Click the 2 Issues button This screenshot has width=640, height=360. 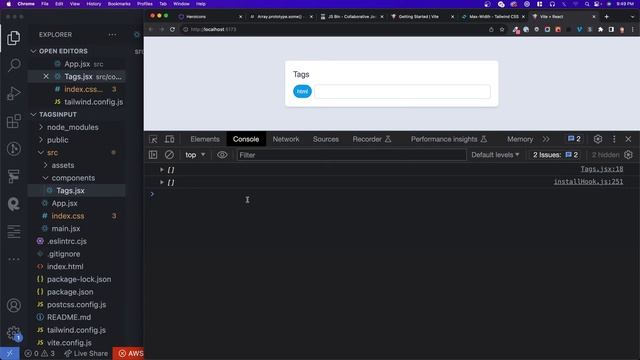tap(555, 155)
